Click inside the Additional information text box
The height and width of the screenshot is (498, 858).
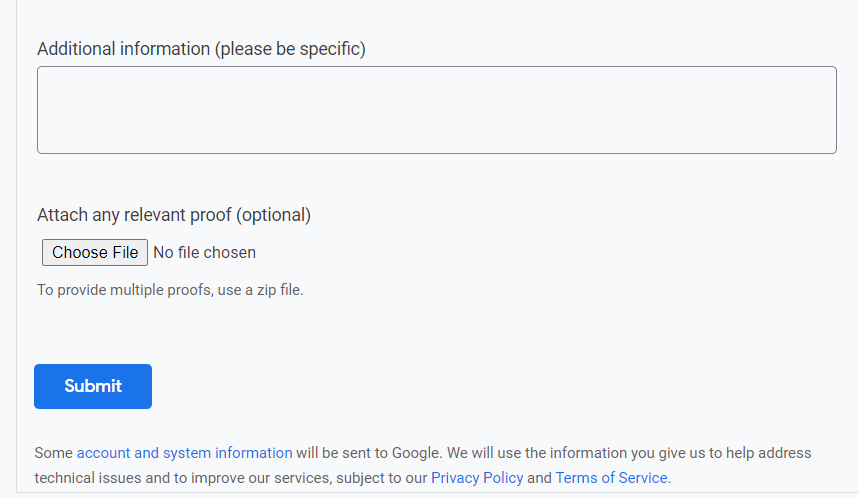(x=437, y=110)
